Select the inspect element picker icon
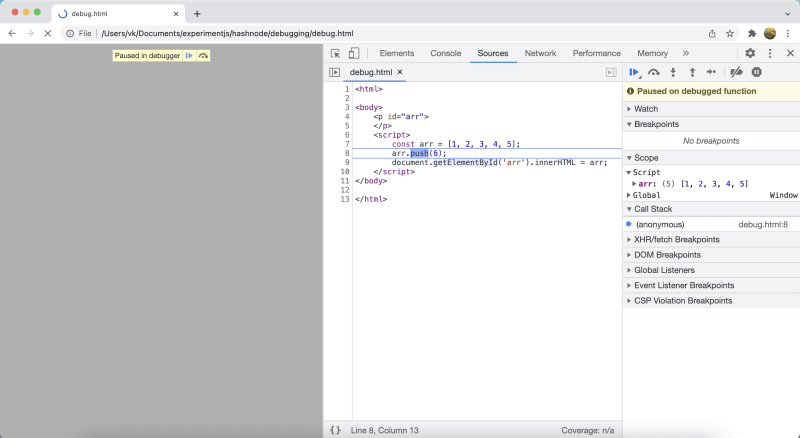 (x=335, y=53)
